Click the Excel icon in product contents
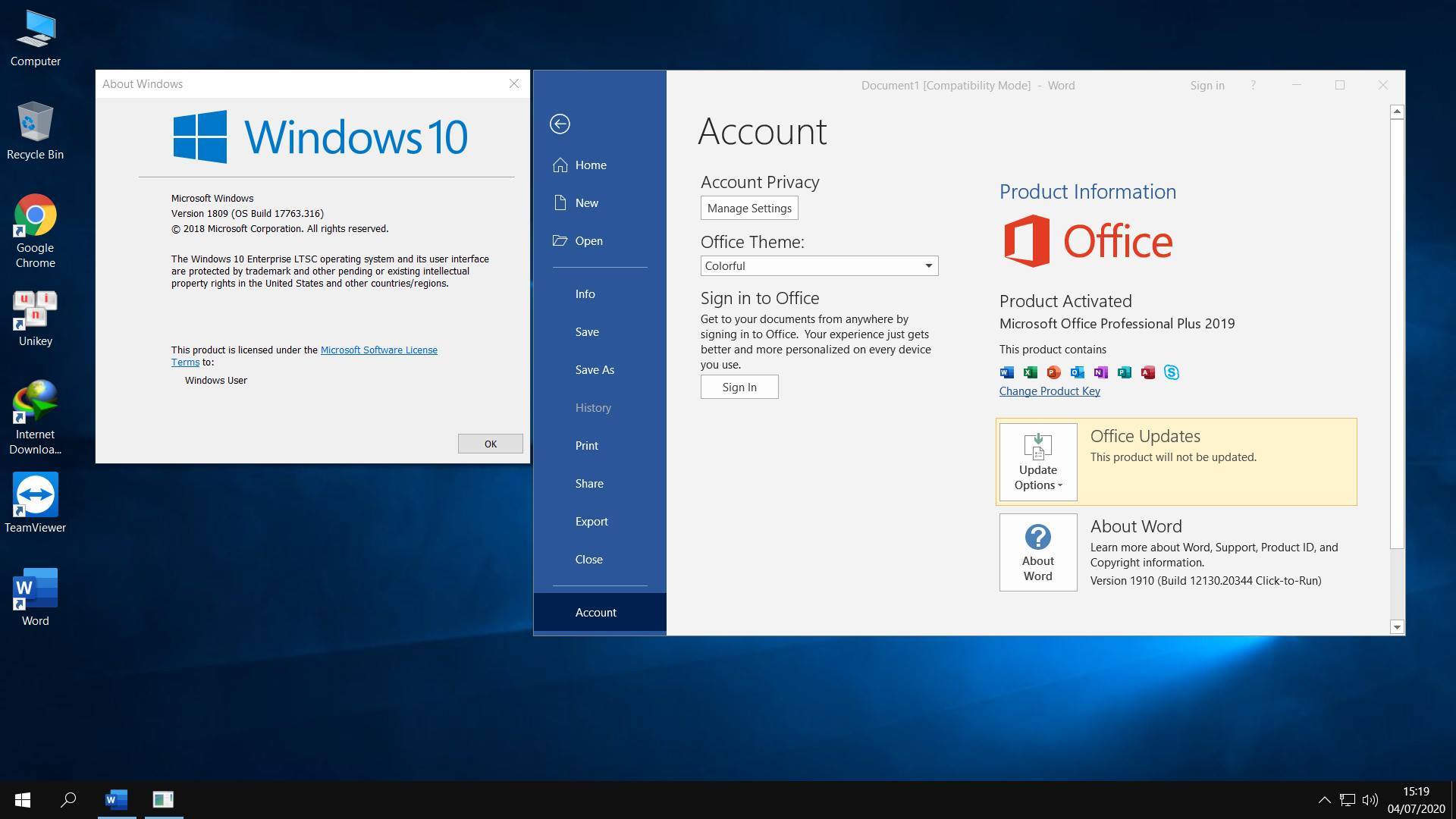 (1031, 372)
